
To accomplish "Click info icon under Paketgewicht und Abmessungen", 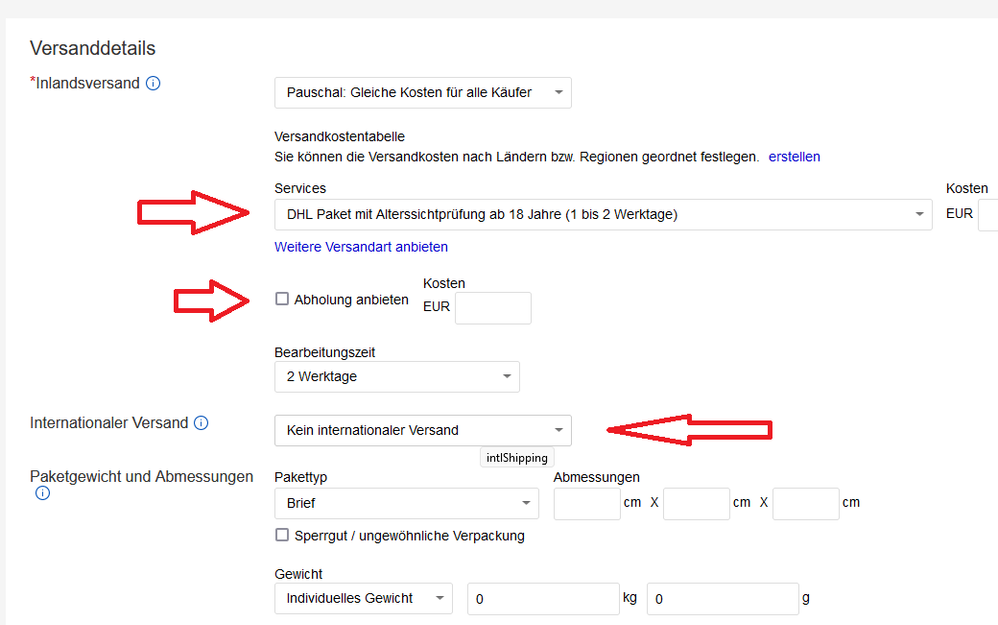I will tap(42, 494).
